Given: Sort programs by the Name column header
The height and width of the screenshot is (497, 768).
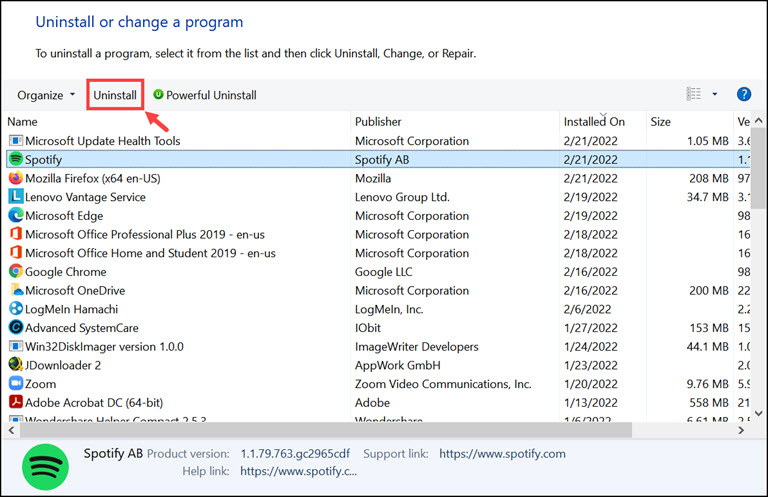Looking at the screenshot, I should coord(22,122).
